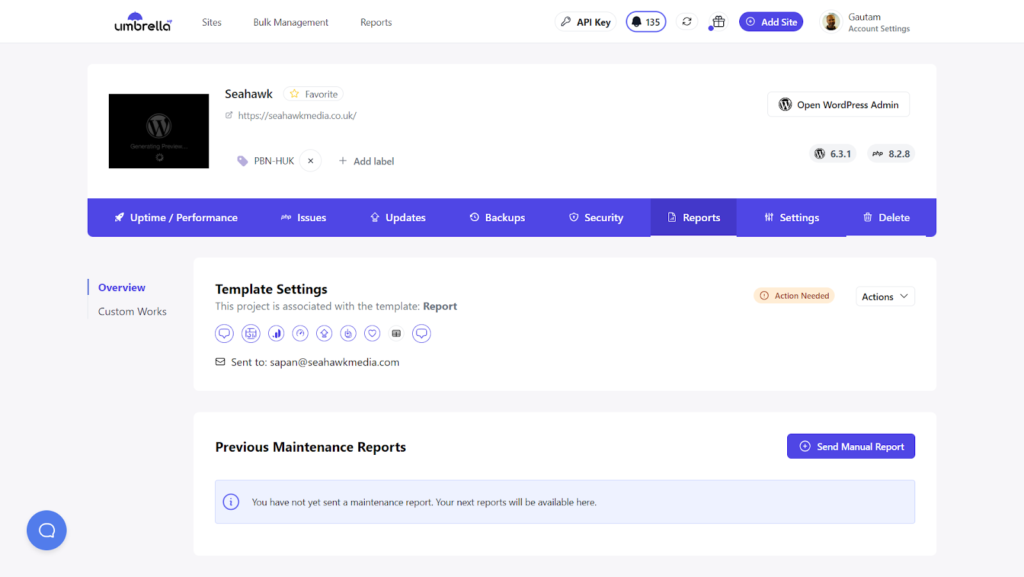Toggle Seahawk as Favorite

pos(313,94)
